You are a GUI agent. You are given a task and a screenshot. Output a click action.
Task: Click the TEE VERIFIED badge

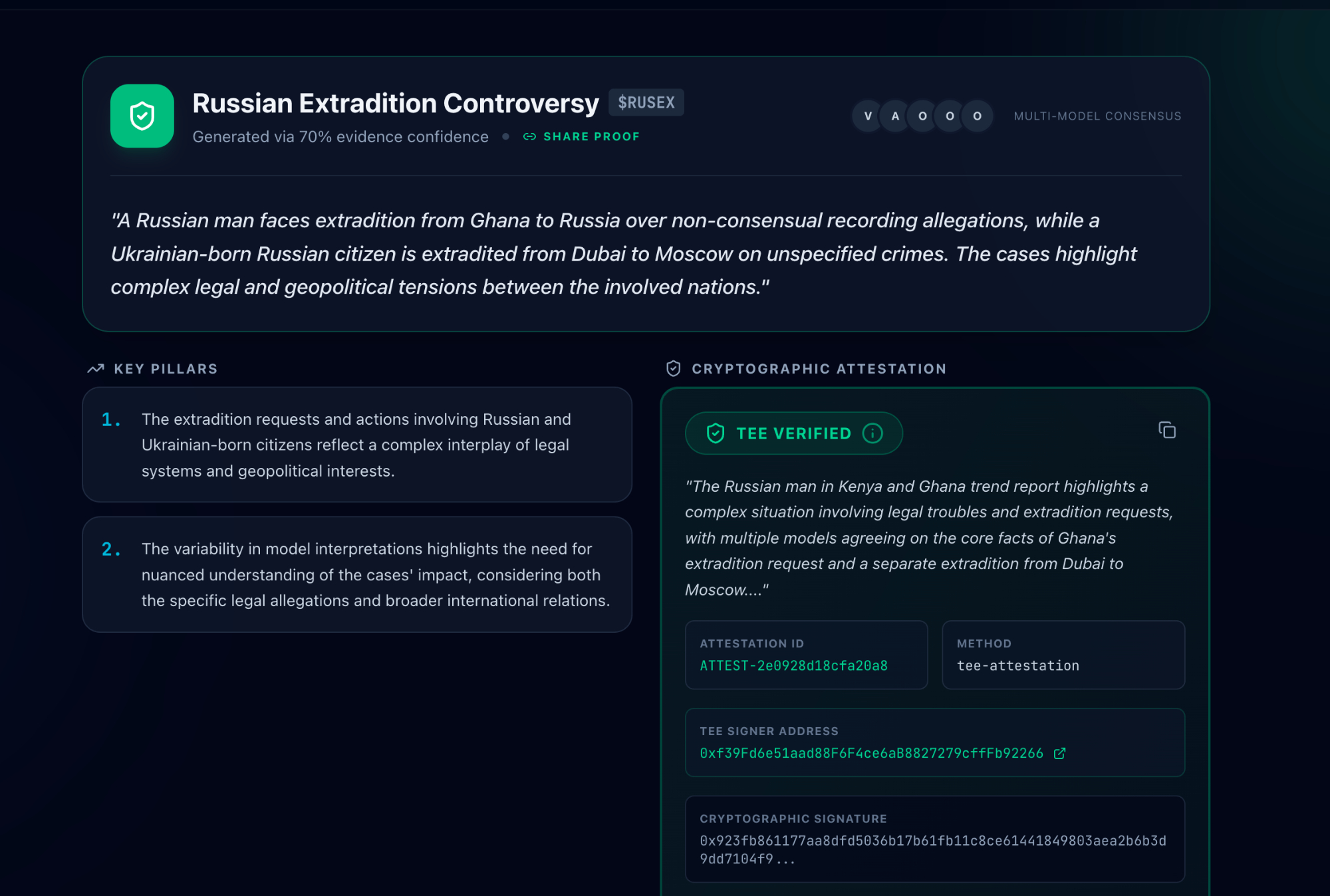[x=794, y=433]
